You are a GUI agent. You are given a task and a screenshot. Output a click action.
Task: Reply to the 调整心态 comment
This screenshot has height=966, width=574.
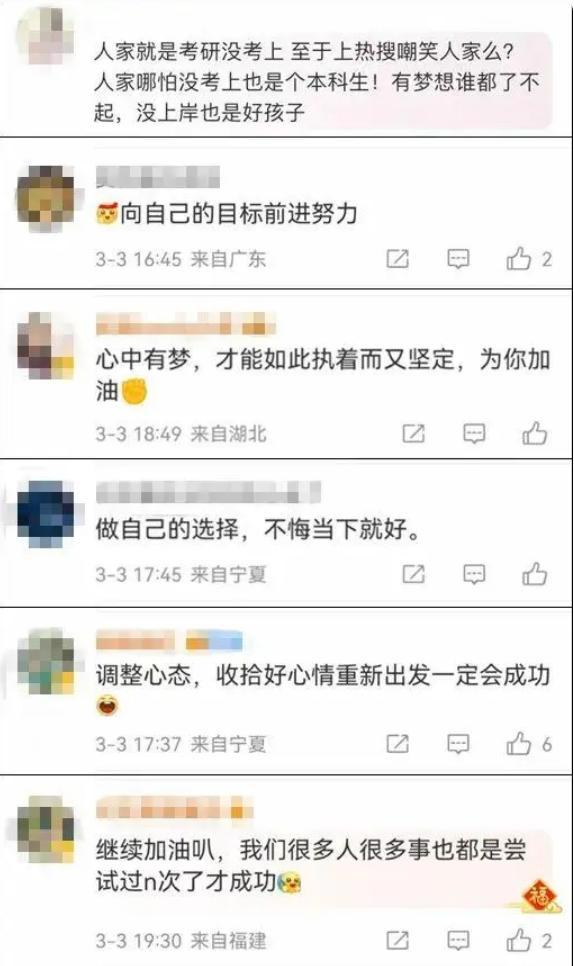(x=458, y=744)
